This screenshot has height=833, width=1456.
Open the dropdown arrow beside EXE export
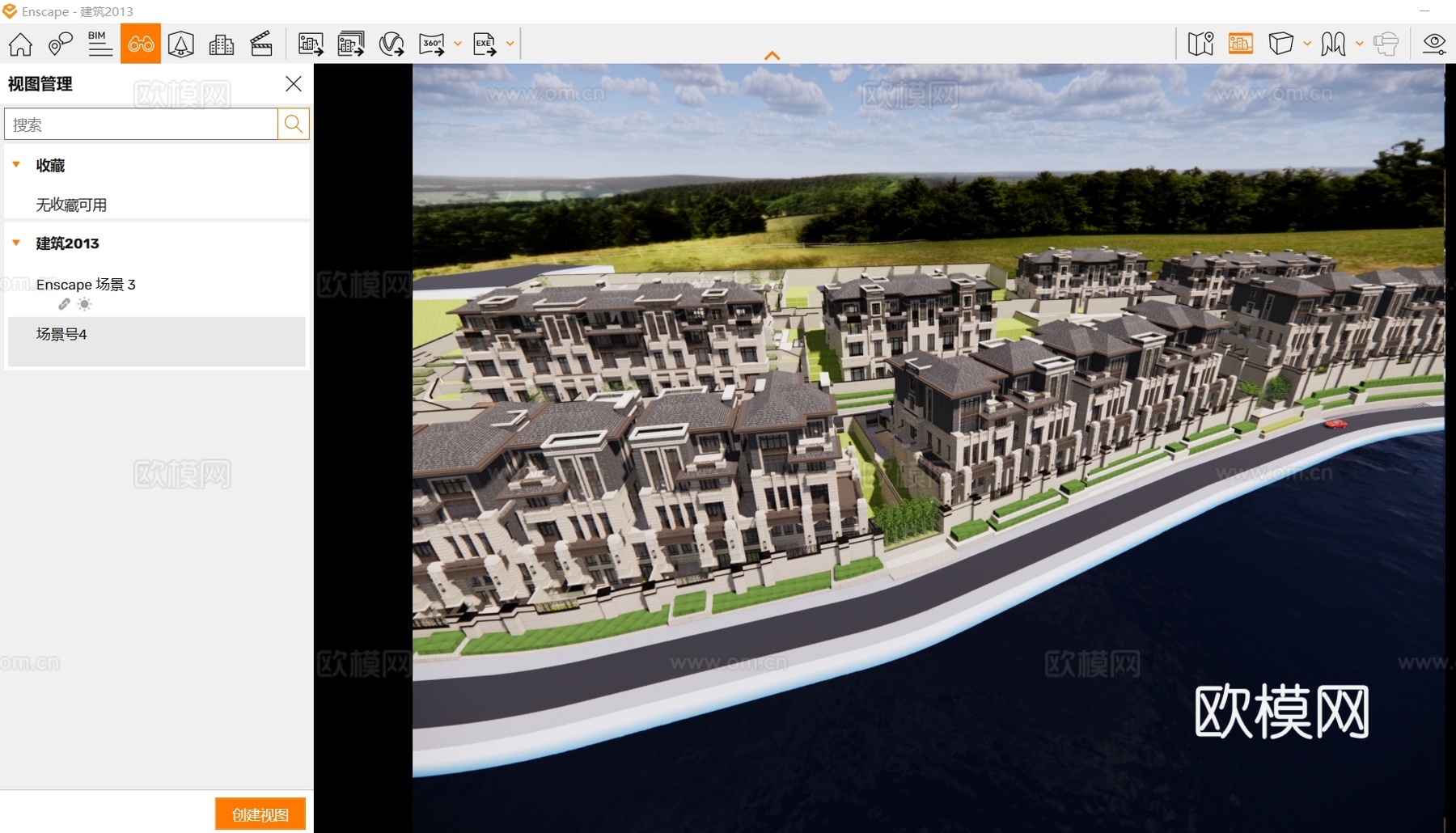510,44
